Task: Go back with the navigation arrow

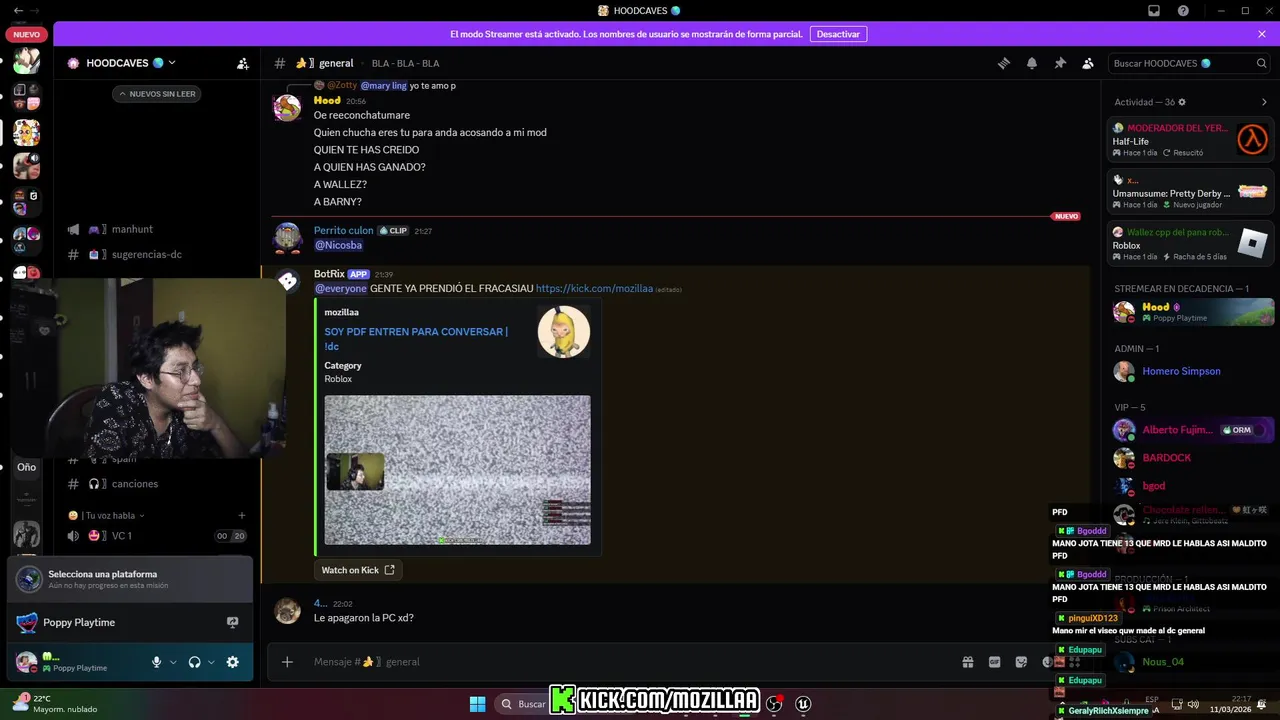Action: (x=18, y=10)
